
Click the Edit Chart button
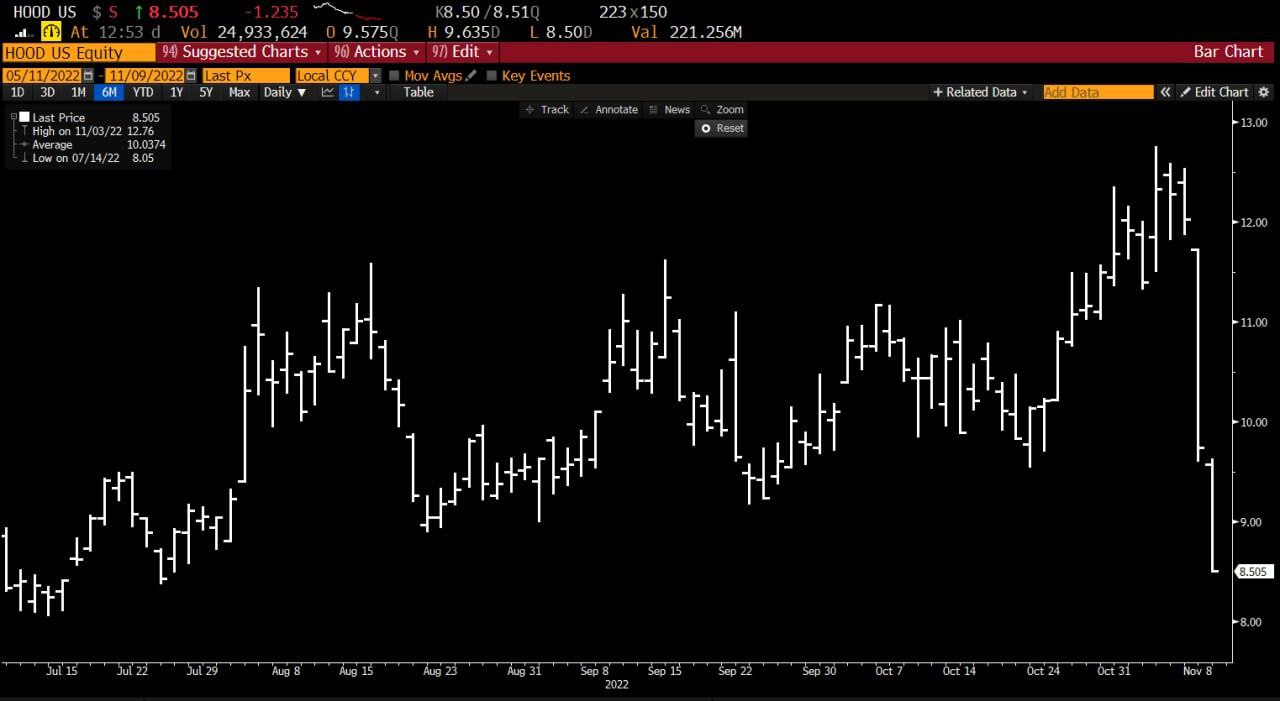tap(1214, 92)
